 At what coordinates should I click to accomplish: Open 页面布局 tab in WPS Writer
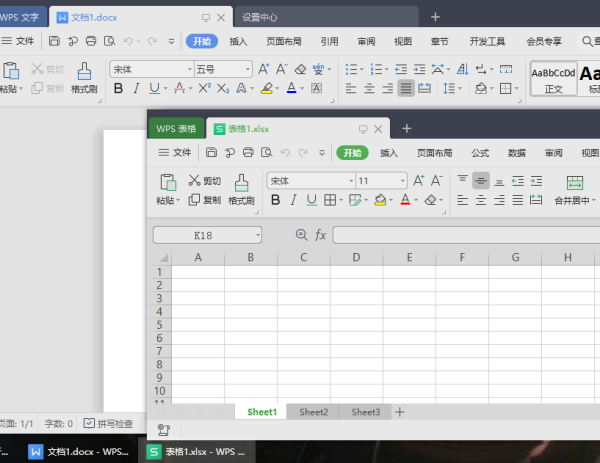[284, 41]
